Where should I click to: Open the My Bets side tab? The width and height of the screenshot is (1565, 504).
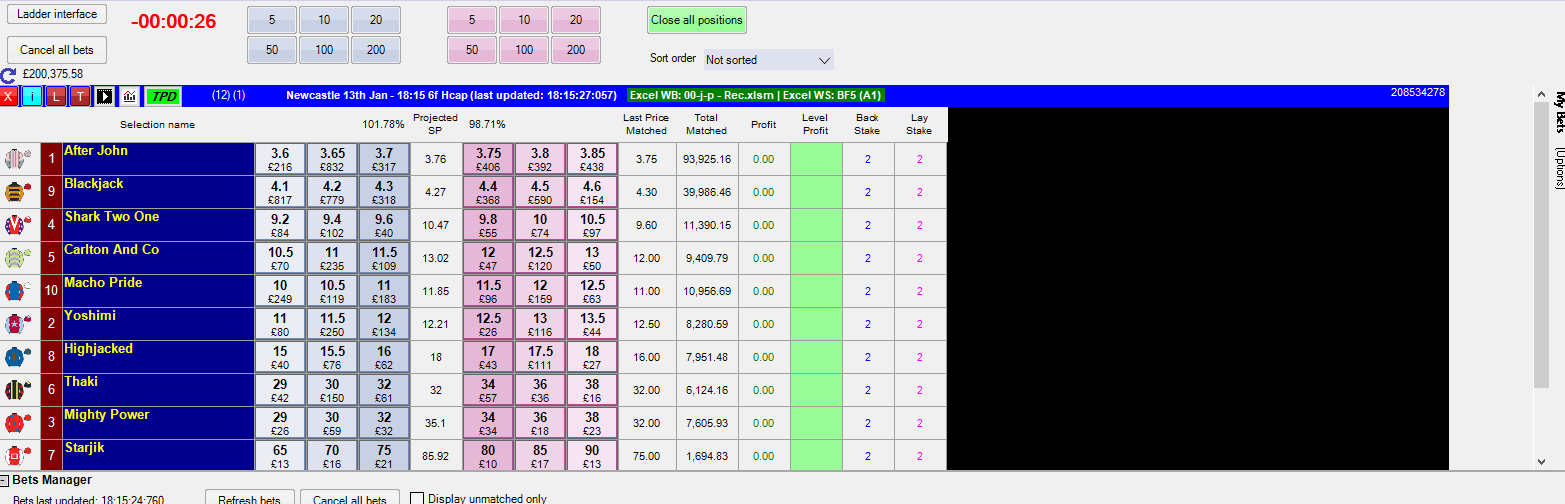click(1558, 112)
